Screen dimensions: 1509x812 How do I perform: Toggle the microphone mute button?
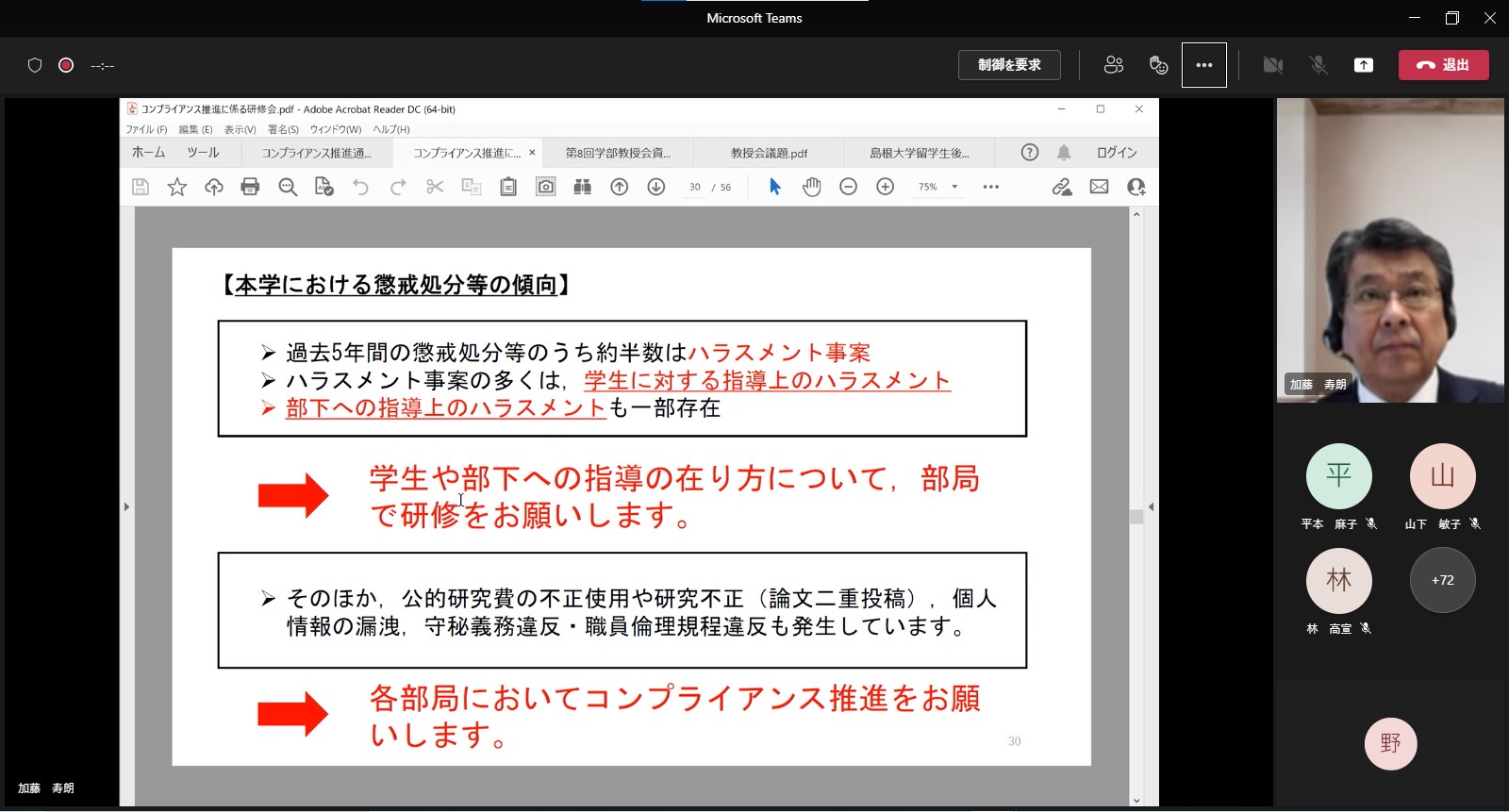pyautogui.click(x=1318, y=65)
